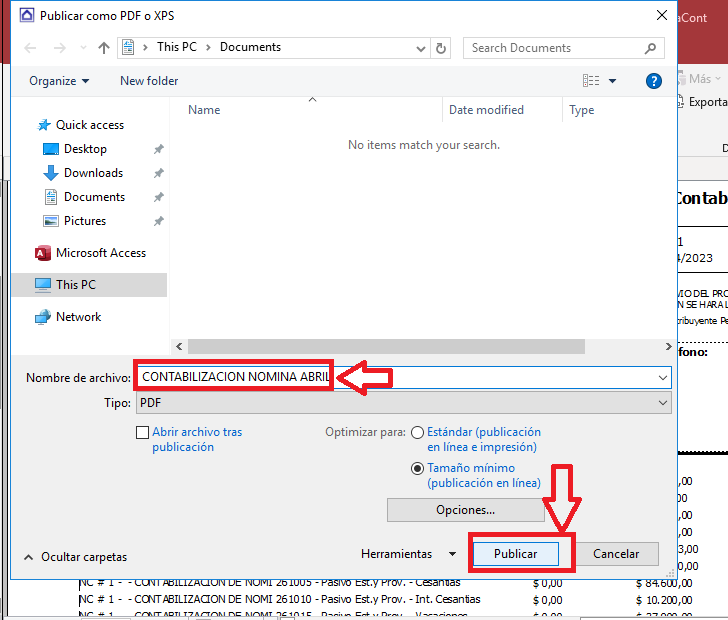Refresh the Documents folder view
728x620 pixels.
coord(441,48)
